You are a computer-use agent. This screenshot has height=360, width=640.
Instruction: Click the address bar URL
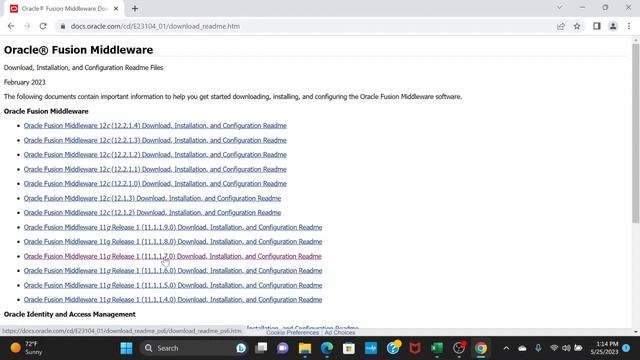(155, 26)
